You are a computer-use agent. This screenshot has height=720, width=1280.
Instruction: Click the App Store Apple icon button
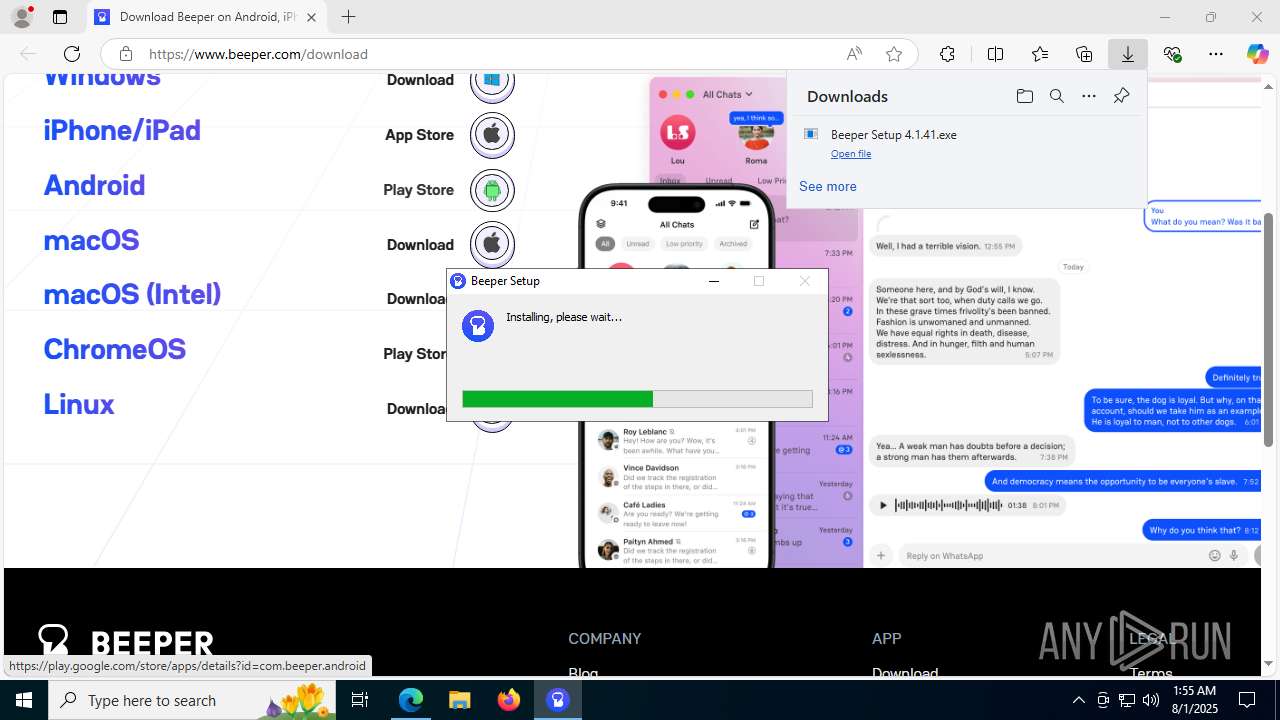click(x=492, y=134)
